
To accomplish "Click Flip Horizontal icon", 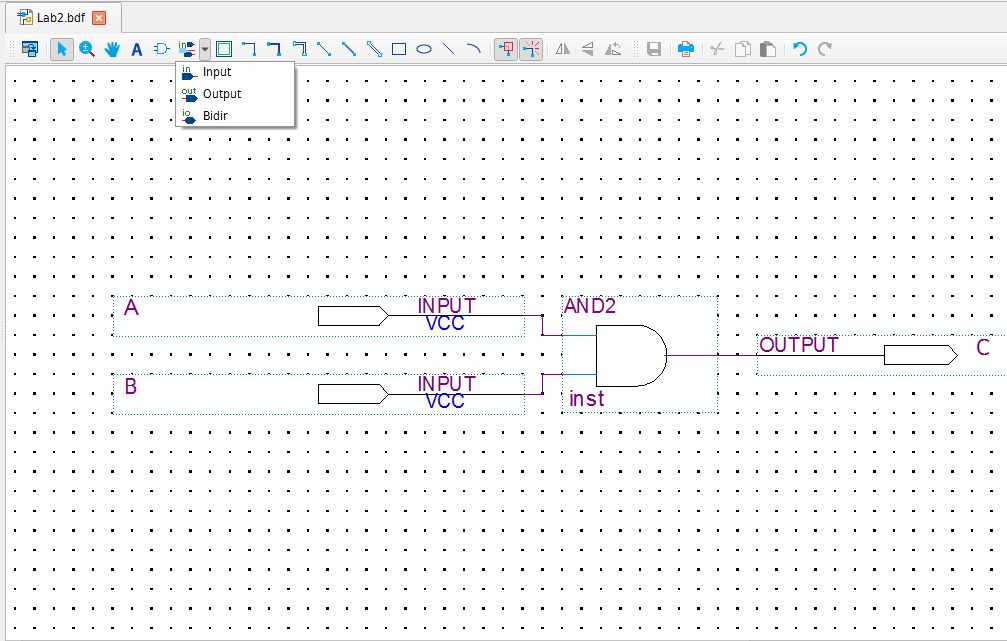I will click(563, 49).
